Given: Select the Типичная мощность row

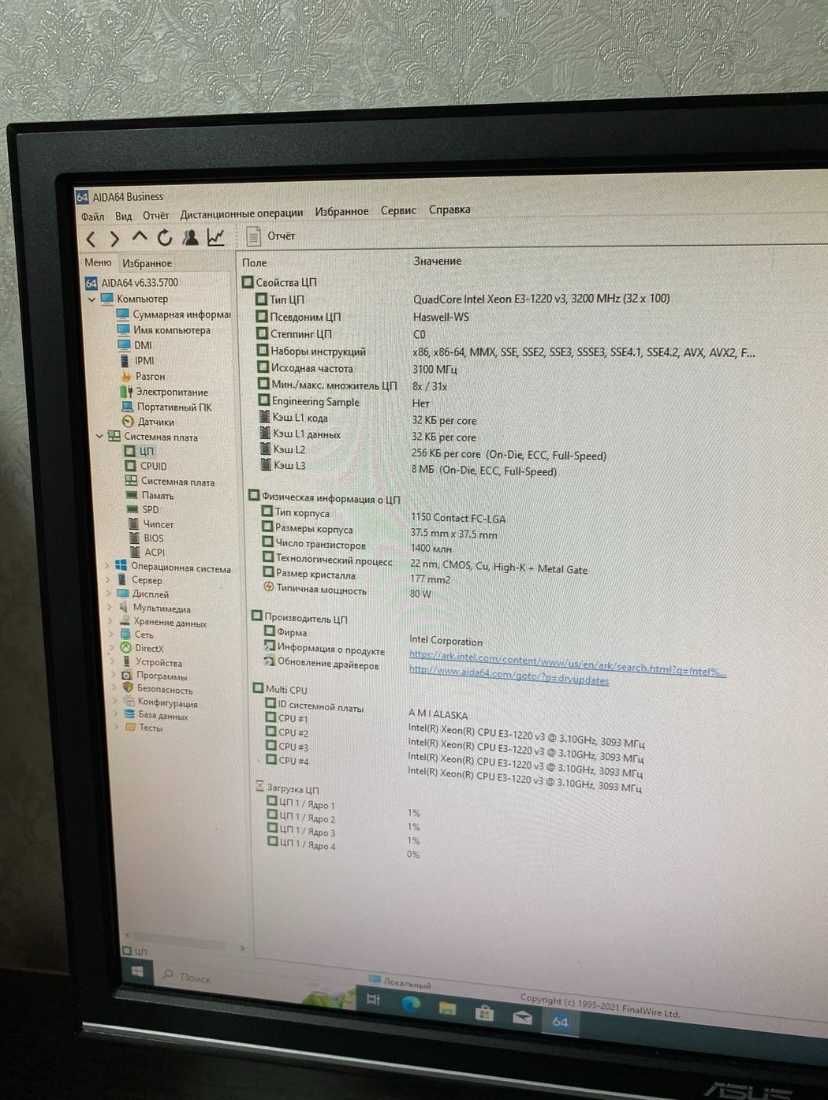Looking at the screenshot, I should 348,591.
